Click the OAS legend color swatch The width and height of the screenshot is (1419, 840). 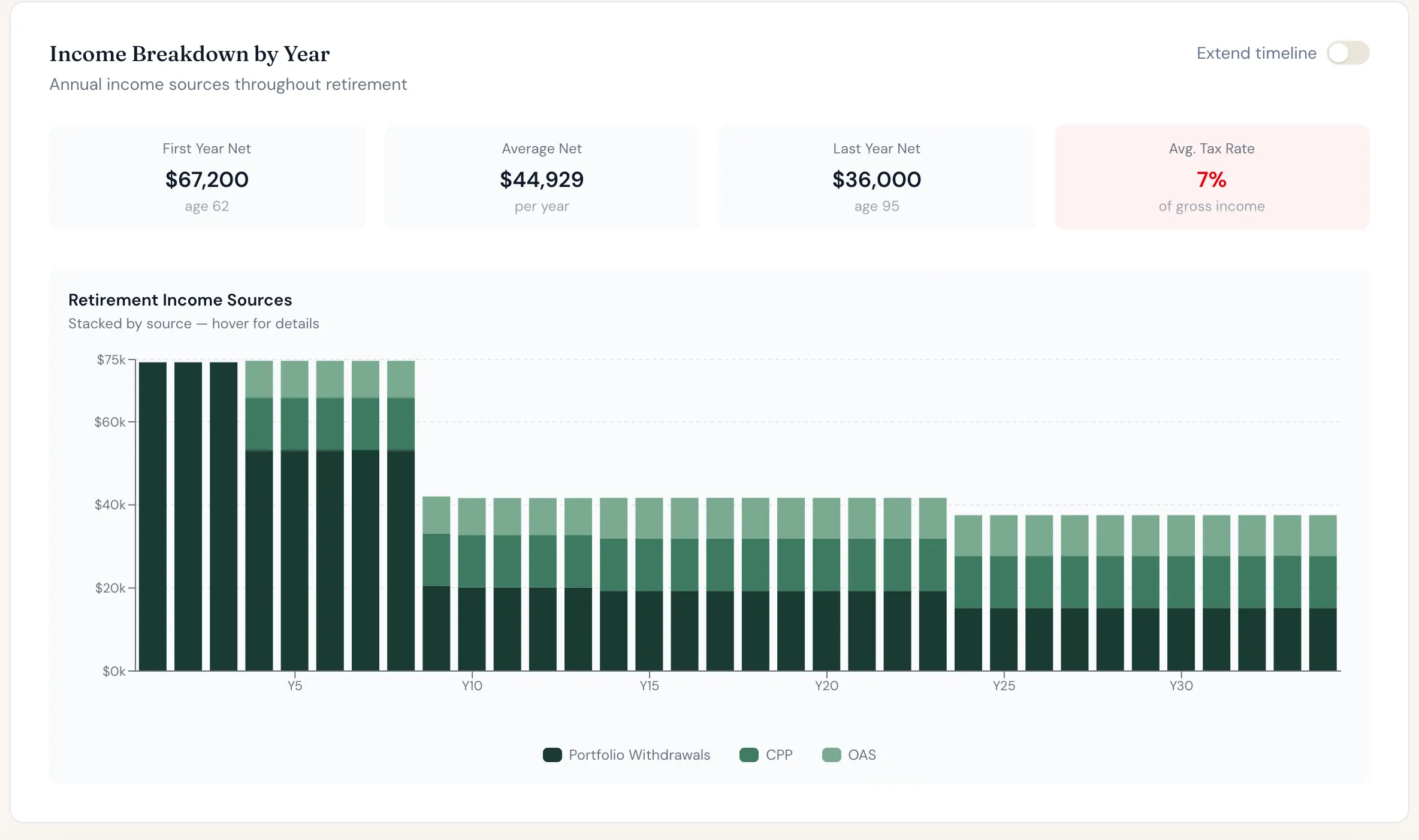coord(831,755)
